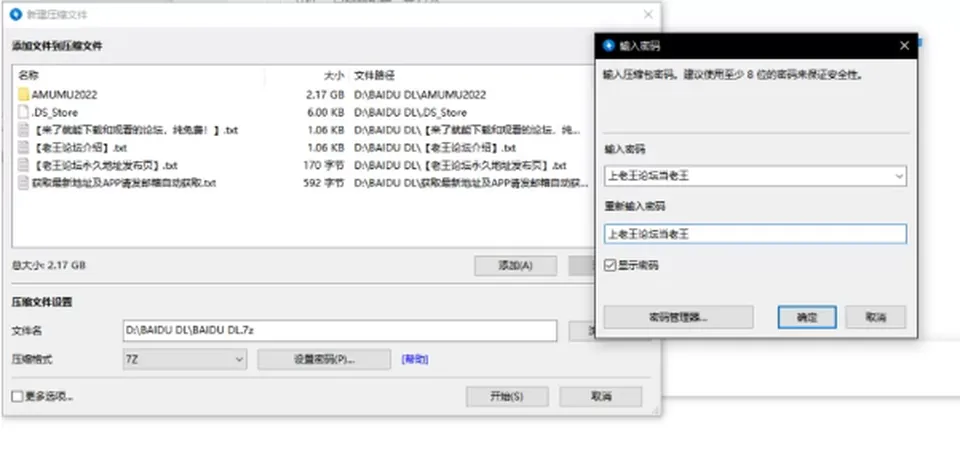The image size is (960, 452).
Task: Click the app icon in 输入密码 title bar
Action: click(609, 46)
